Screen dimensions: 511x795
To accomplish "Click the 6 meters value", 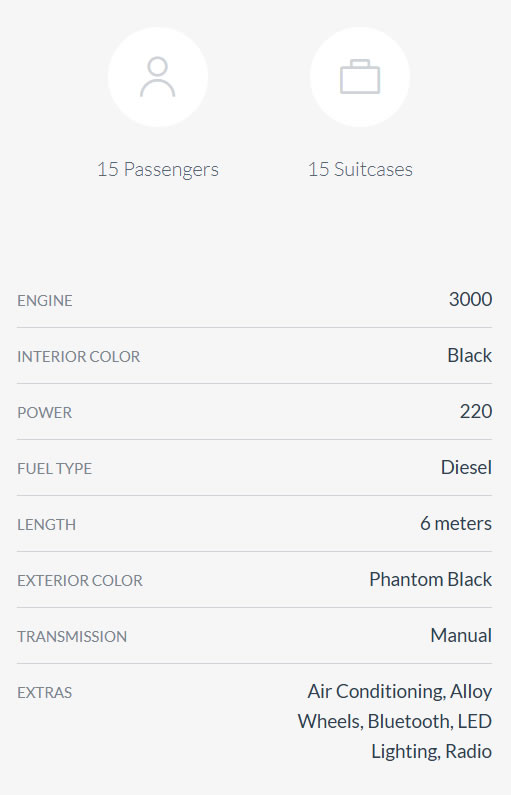I will (456, 523).
